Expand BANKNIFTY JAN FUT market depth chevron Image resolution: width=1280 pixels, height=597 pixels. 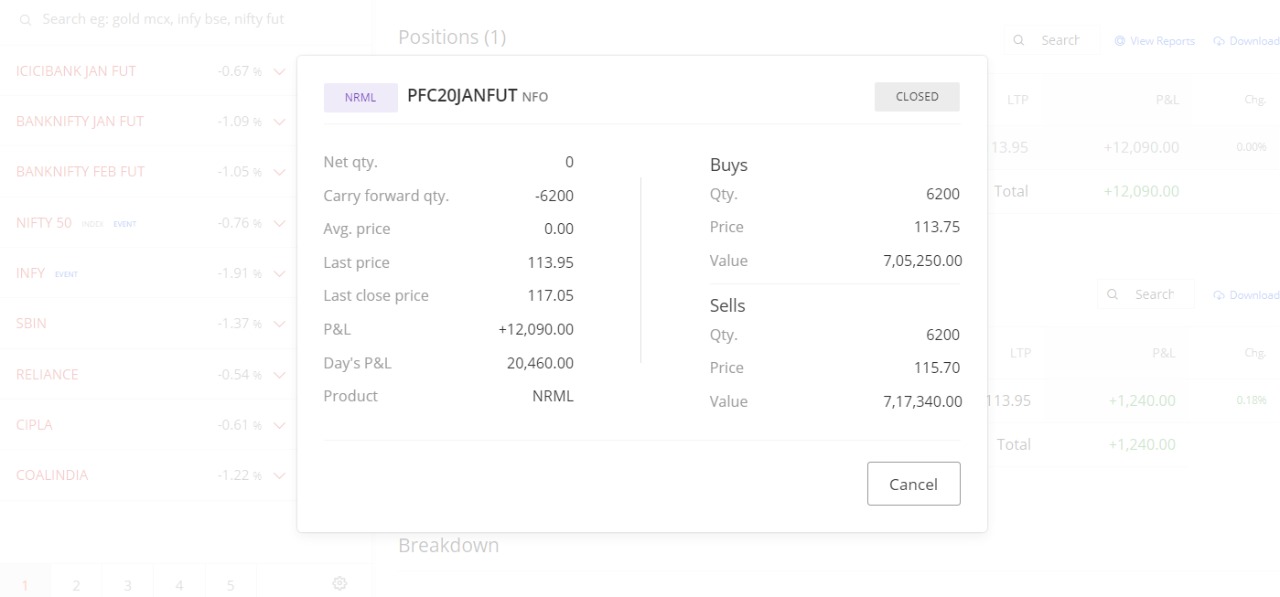278,122
